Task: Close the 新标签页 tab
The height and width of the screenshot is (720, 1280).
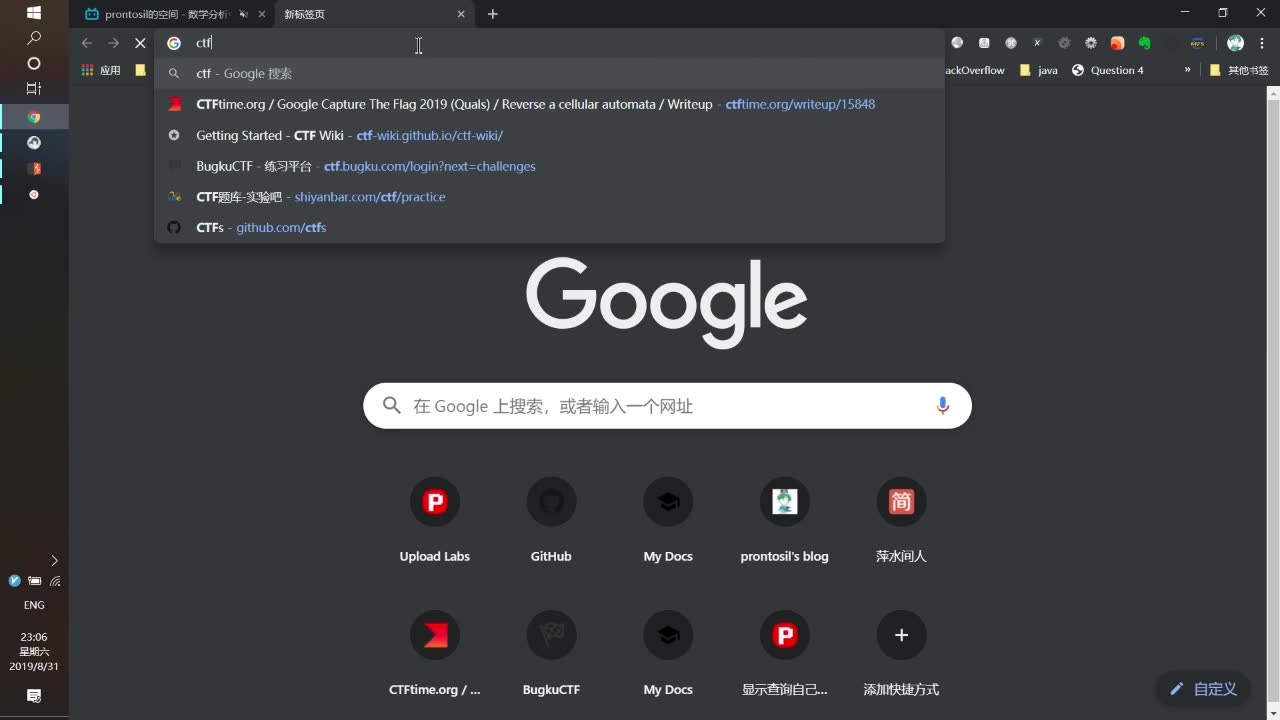Action: [x=461, y=14]
